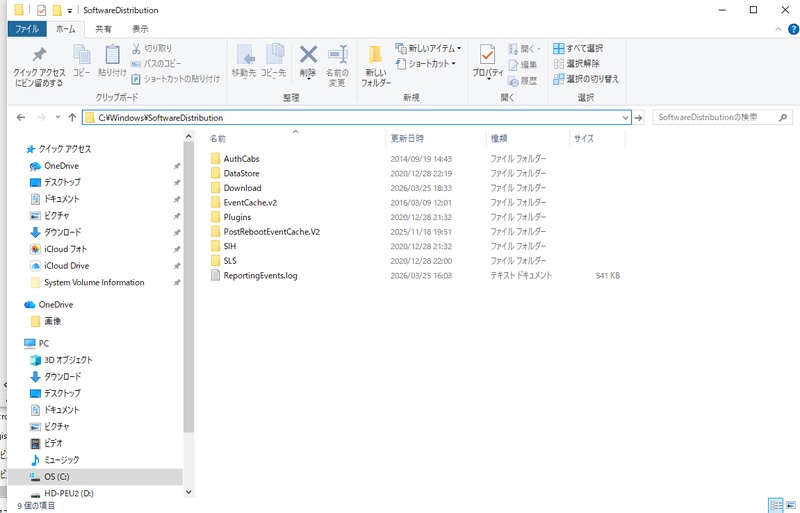800x513 pixels.
Task: Switch to Details view icon in status bar
Action: 776,505
